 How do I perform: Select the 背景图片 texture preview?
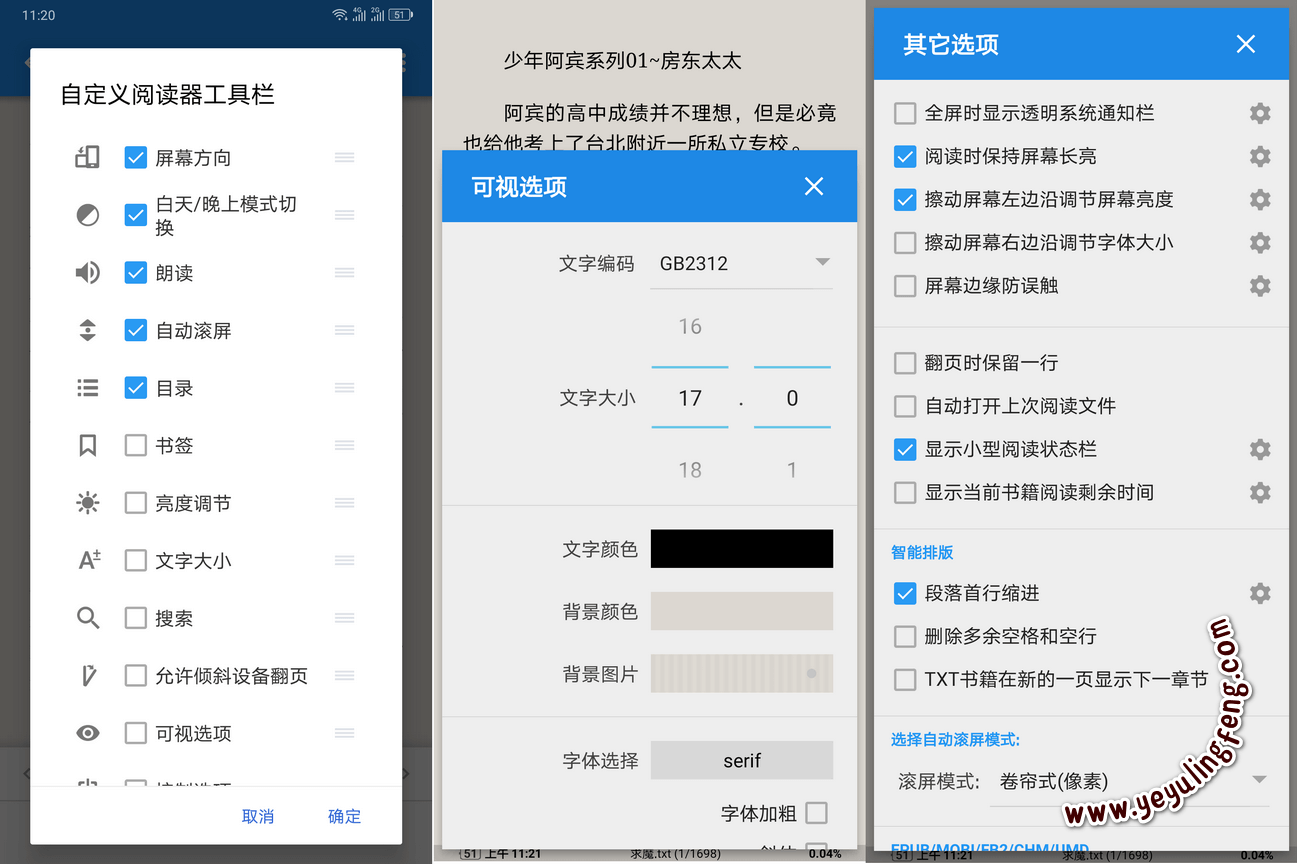point(741,674)
